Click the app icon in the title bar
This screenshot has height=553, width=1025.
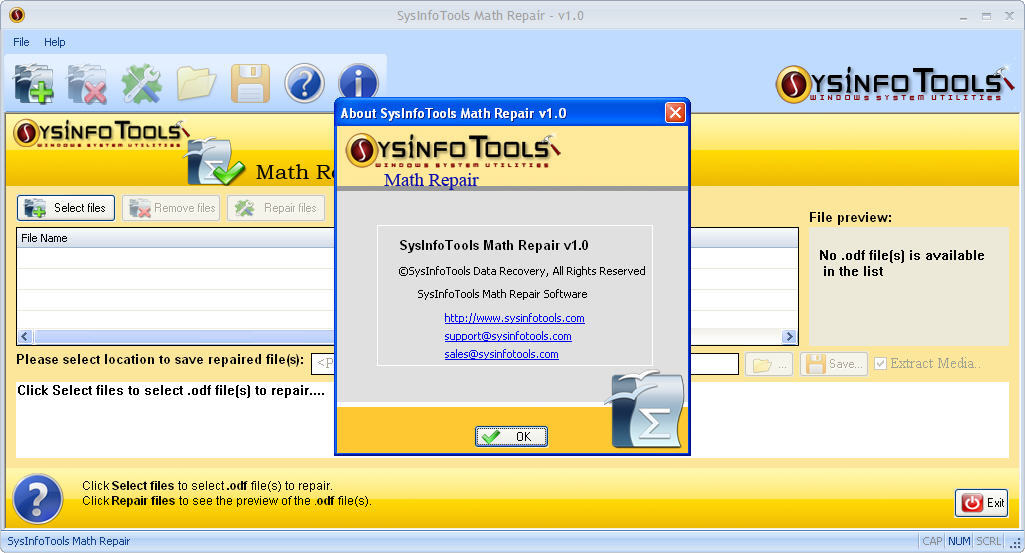[17, 15]
